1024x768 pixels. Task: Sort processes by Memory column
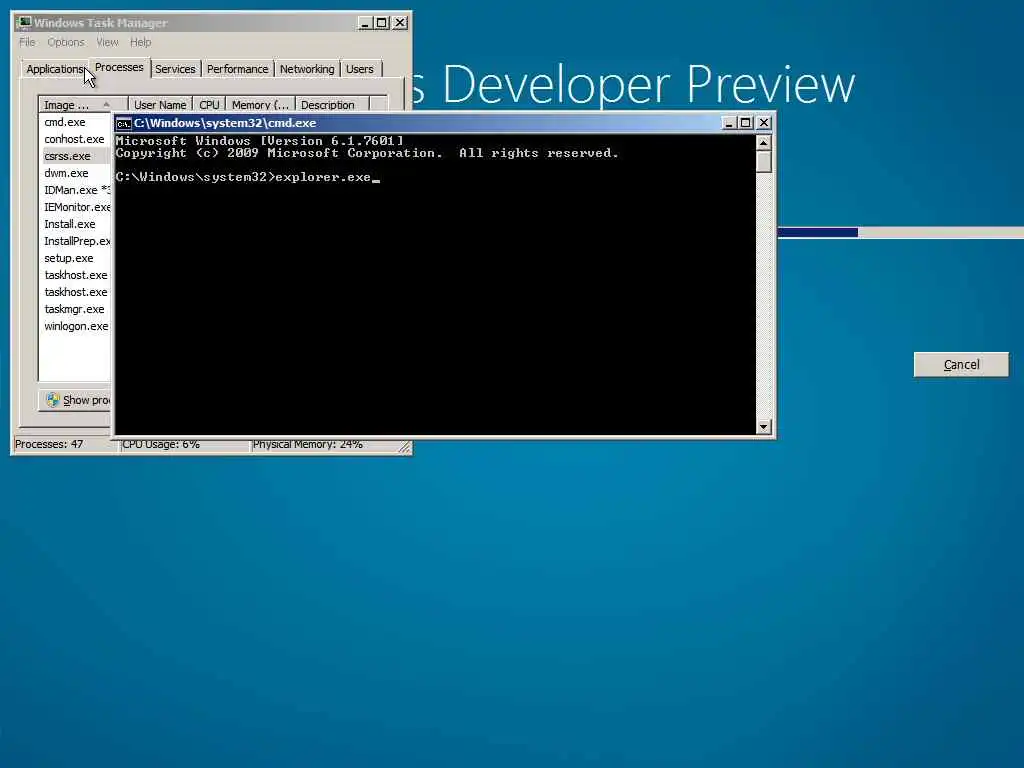pos(260,104)
